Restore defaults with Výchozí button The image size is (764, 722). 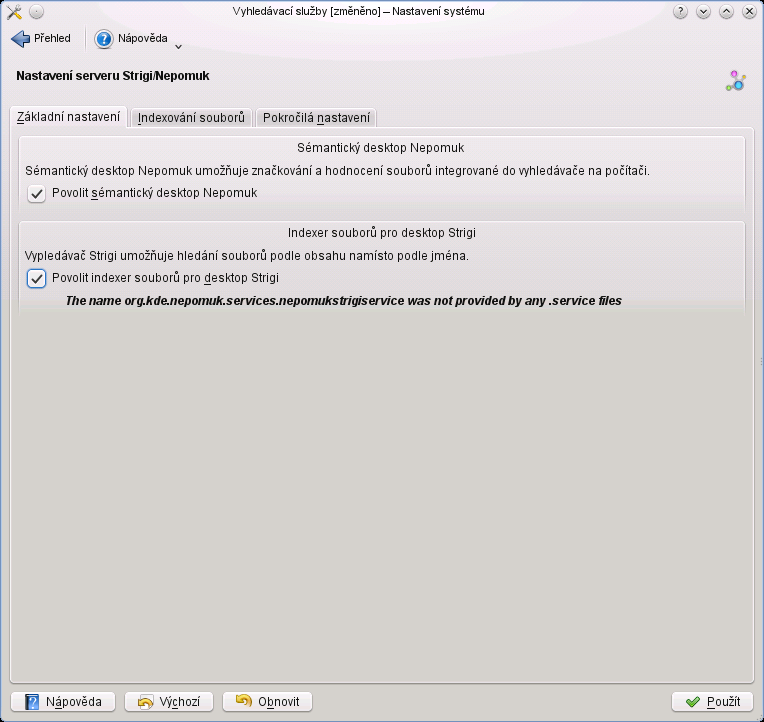click(169, 702)
